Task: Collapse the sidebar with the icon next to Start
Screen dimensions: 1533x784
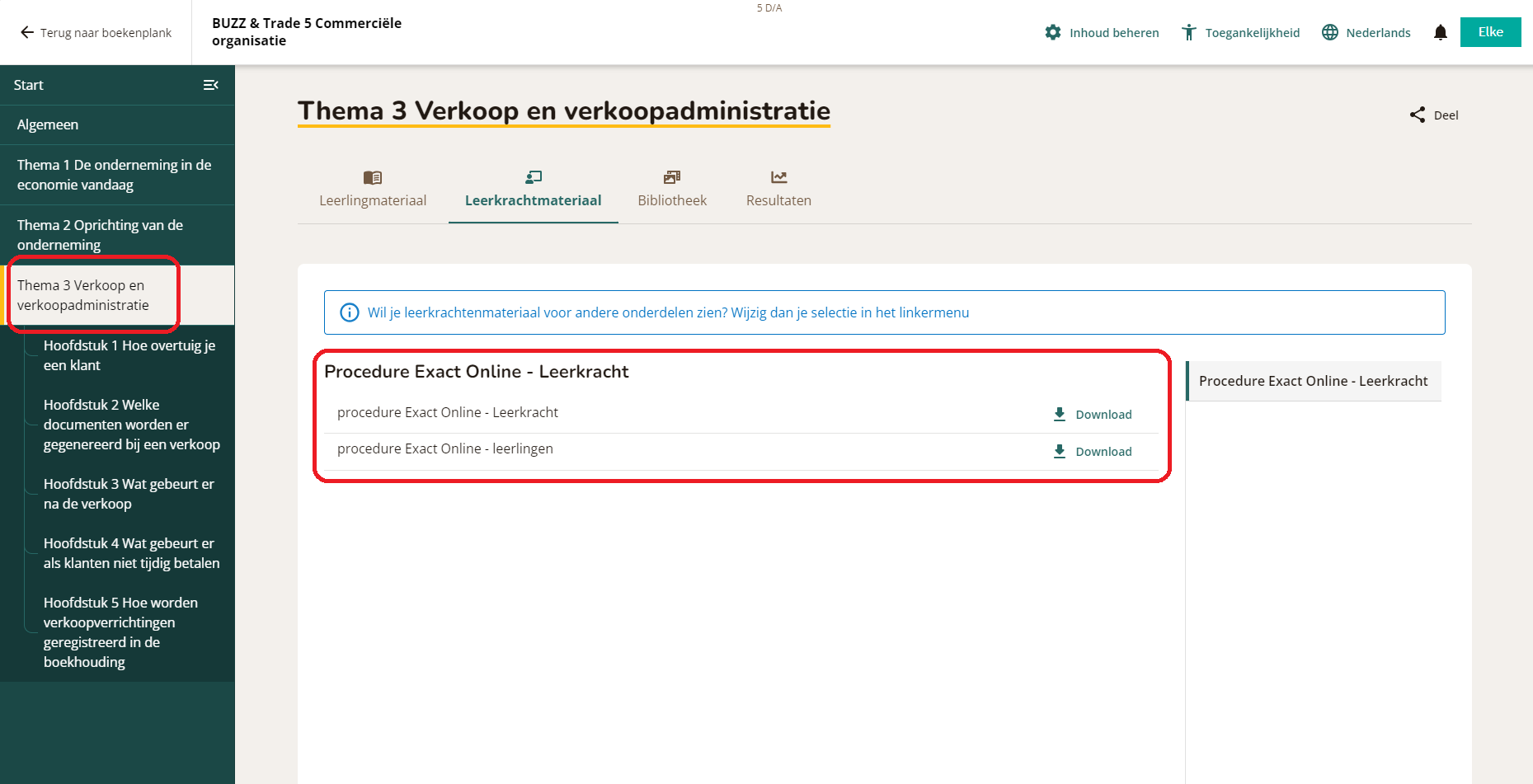Action: pyautogui.click(x=211, y=85)
